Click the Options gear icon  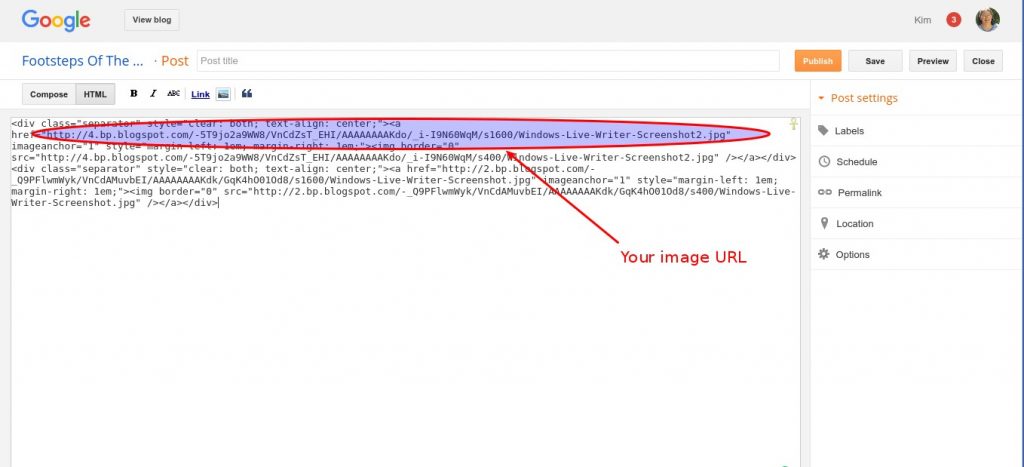point(824,254)
